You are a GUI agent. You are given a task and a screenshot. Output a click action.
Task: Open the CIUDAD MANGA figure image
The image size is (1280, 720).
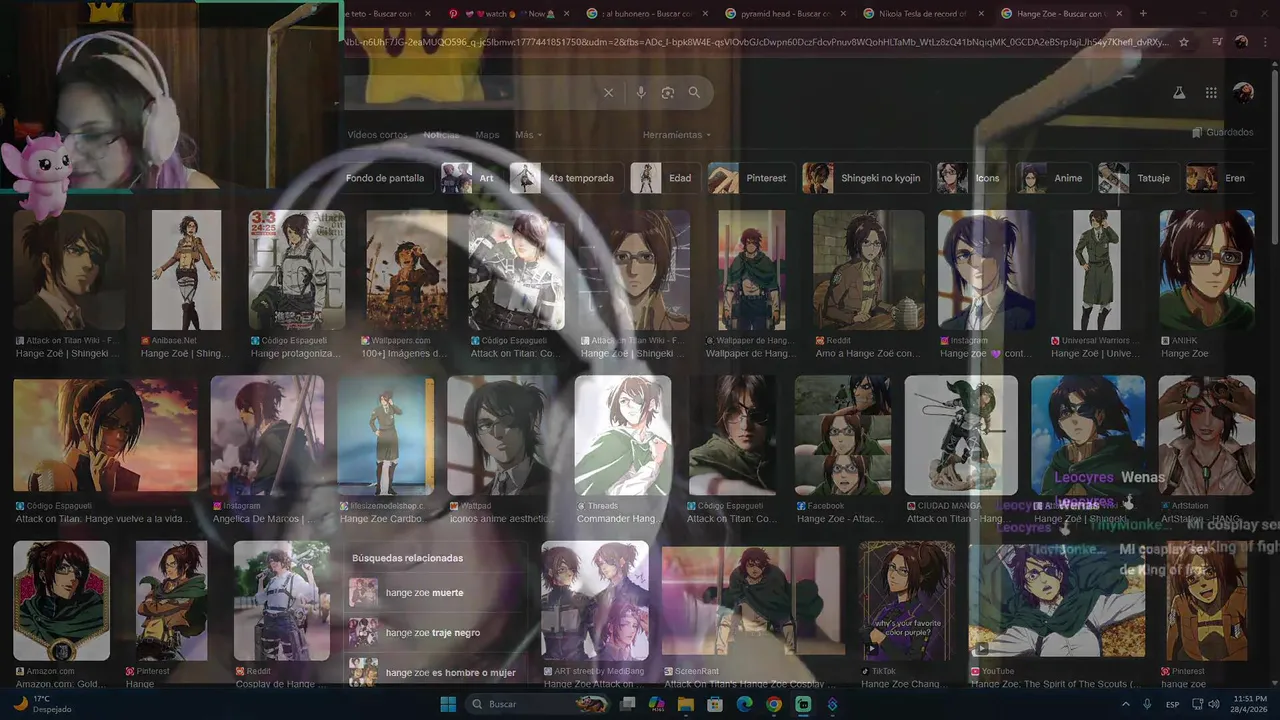[961, 436]
